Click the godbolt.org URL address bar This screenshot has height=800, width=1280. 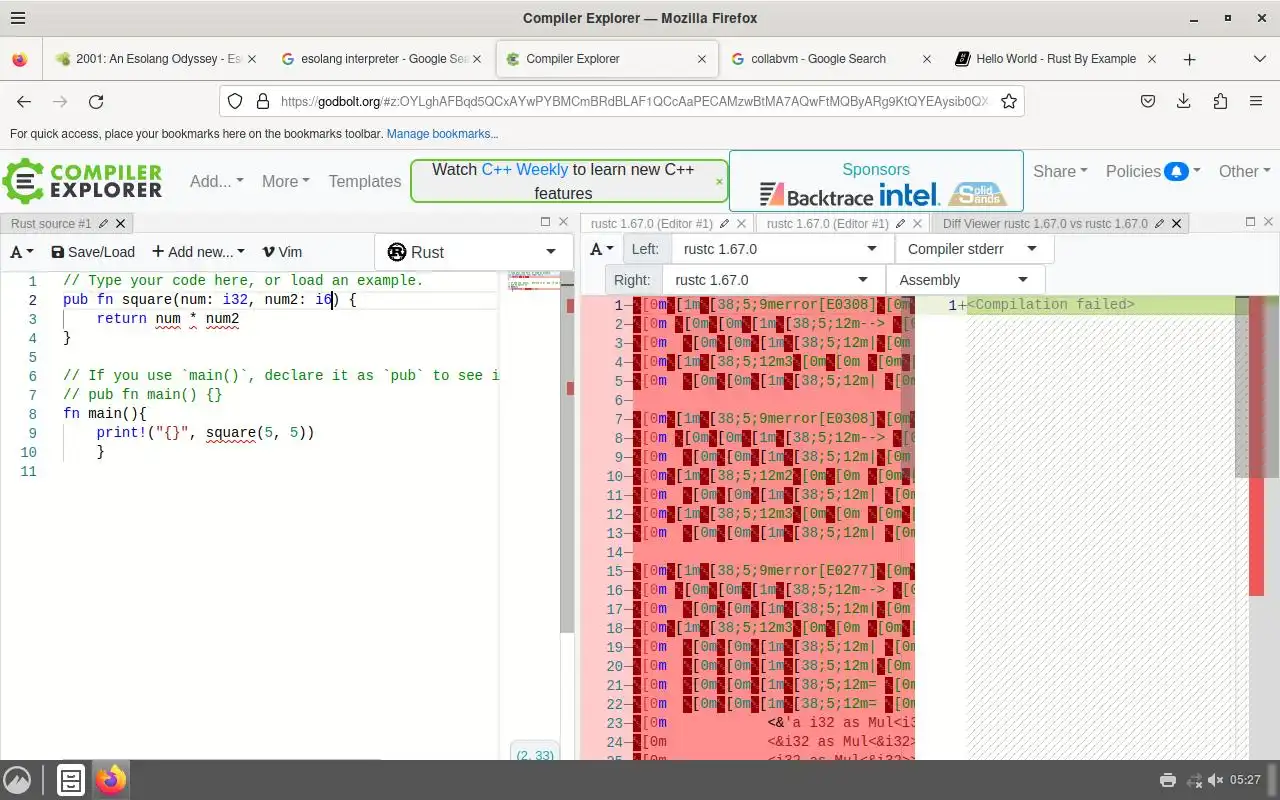[x=633, y=101]
